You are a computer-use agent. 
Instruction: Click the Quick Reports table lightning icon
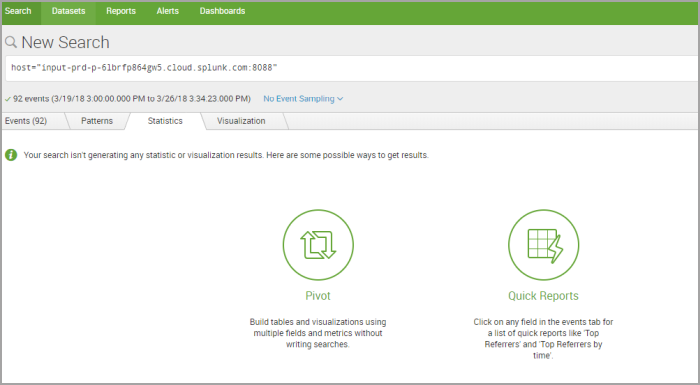coord(543,245)
